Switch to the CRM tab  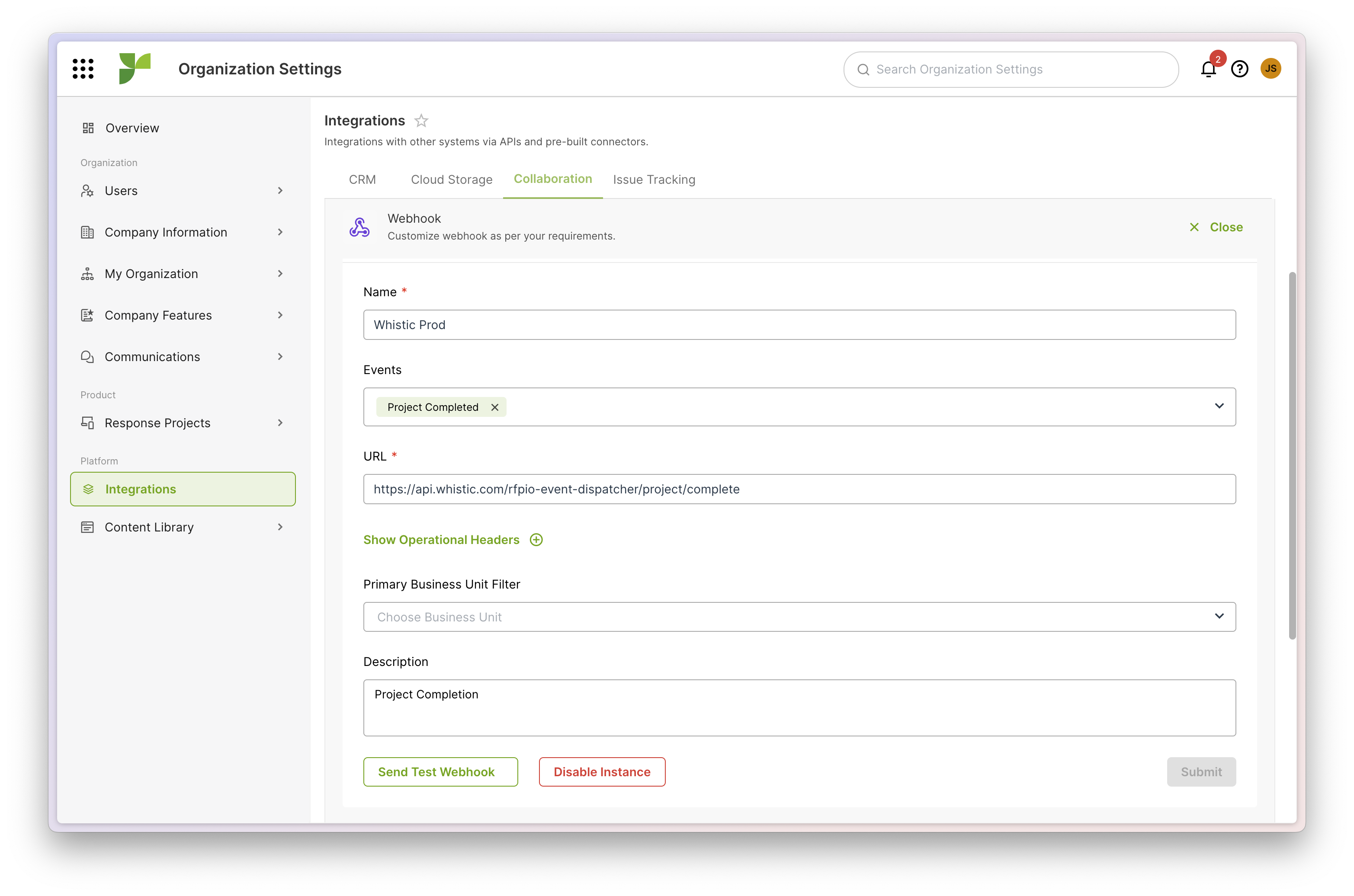[363, 179]
